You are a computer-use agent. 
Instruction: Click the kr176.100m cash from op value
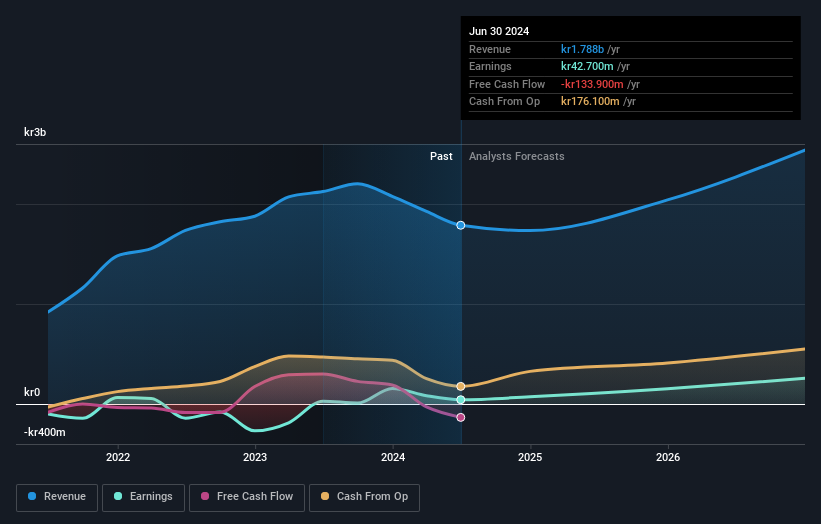590,102
